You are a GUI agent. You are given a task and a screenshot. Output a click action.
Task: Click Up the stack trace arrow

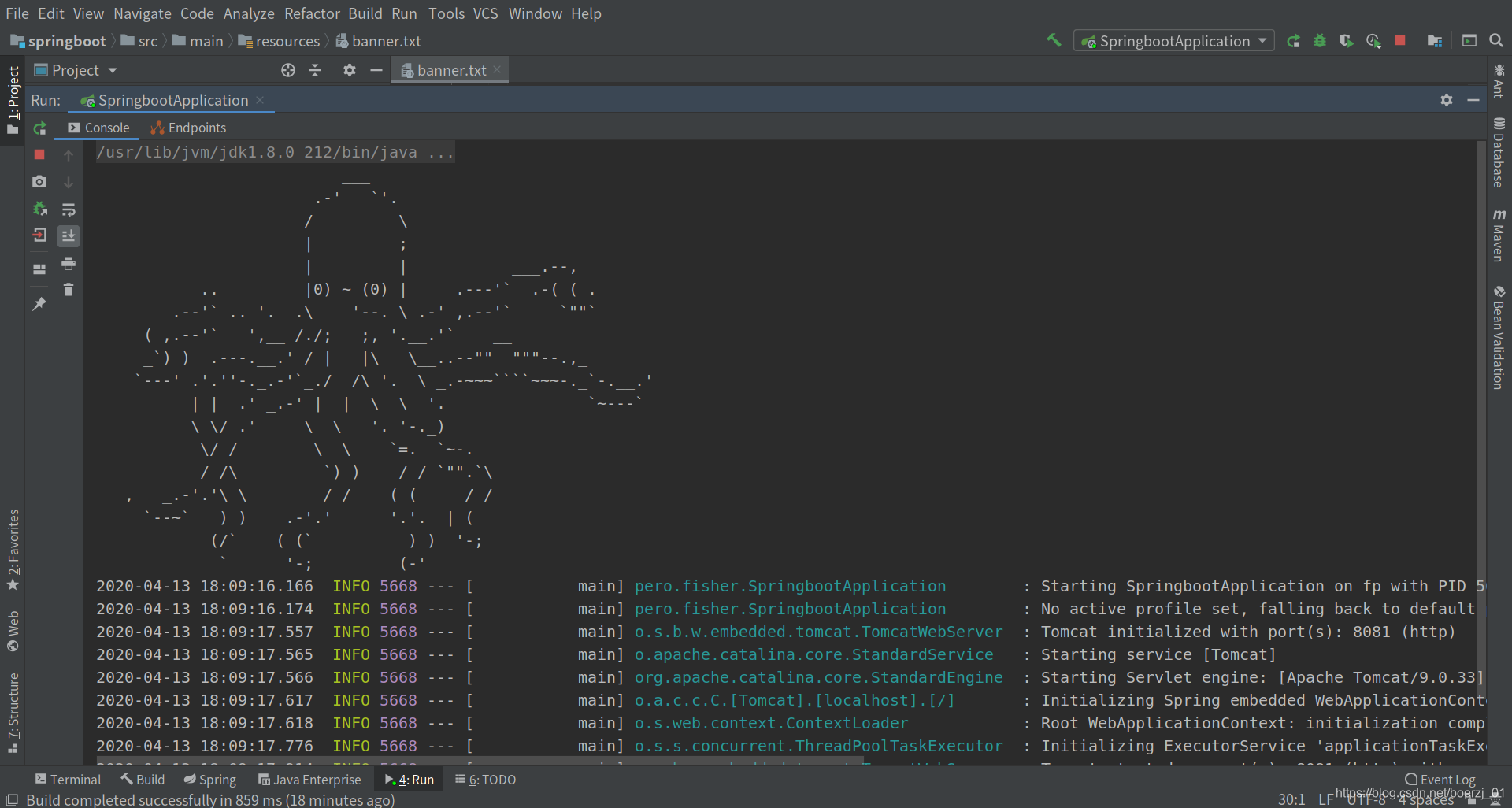point(69,156)
